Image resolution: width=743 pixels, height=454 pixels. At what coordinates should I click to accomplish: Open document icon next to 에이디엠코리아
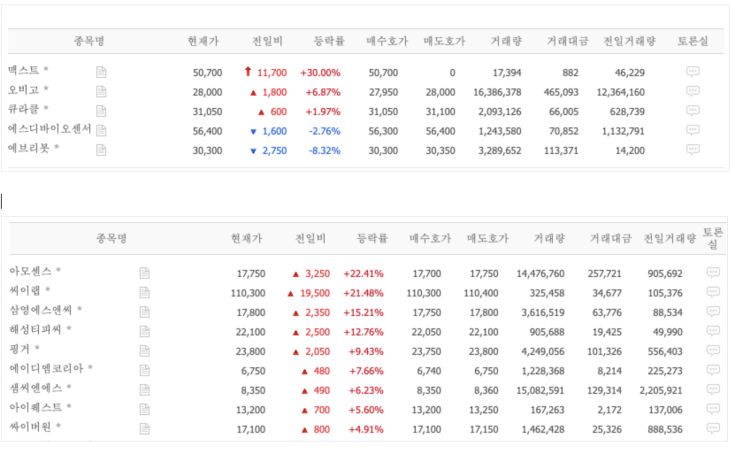pyautogui.click(x=145, y=370)
